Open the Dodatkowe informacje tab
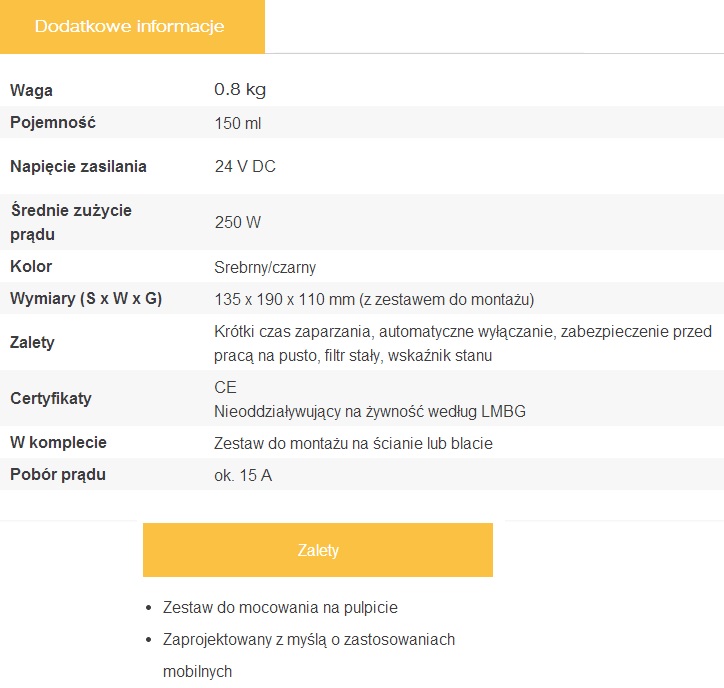 130,26
